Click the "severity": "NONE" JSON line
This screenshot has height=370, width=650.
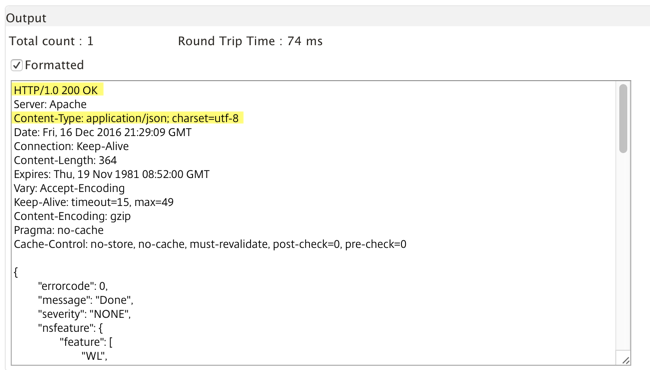click(x=84, y=314)
